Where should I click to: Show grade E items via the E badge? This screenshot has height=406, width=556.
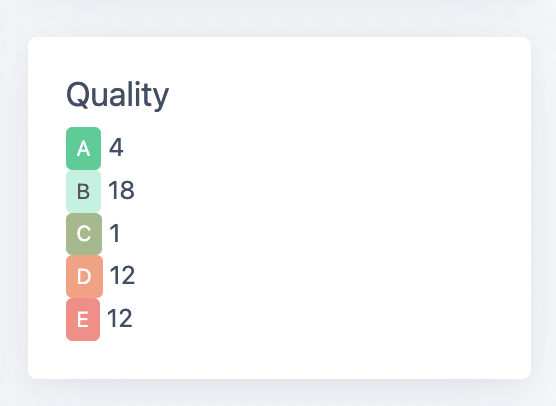point(83,319)
